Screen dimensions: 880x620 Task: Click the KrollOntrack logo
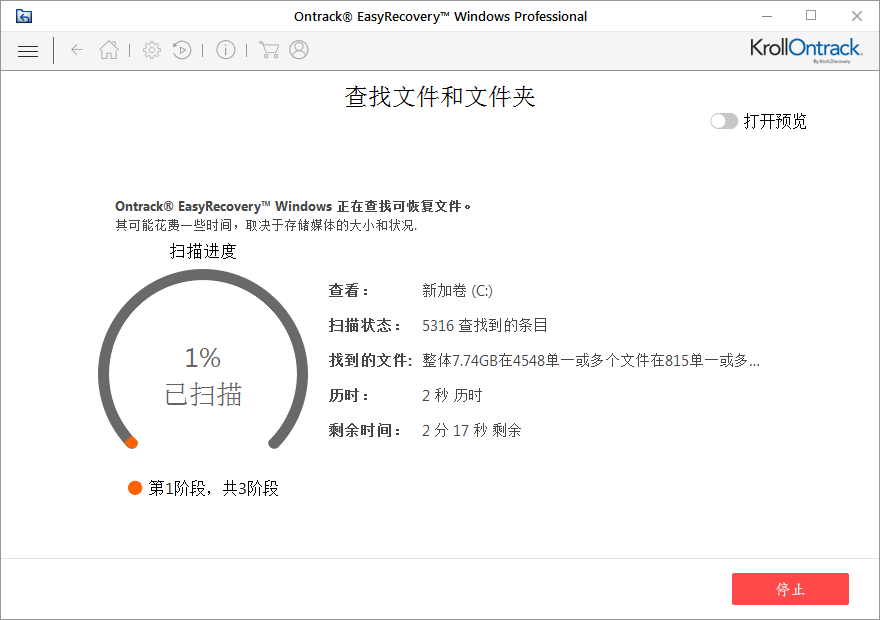806,50
